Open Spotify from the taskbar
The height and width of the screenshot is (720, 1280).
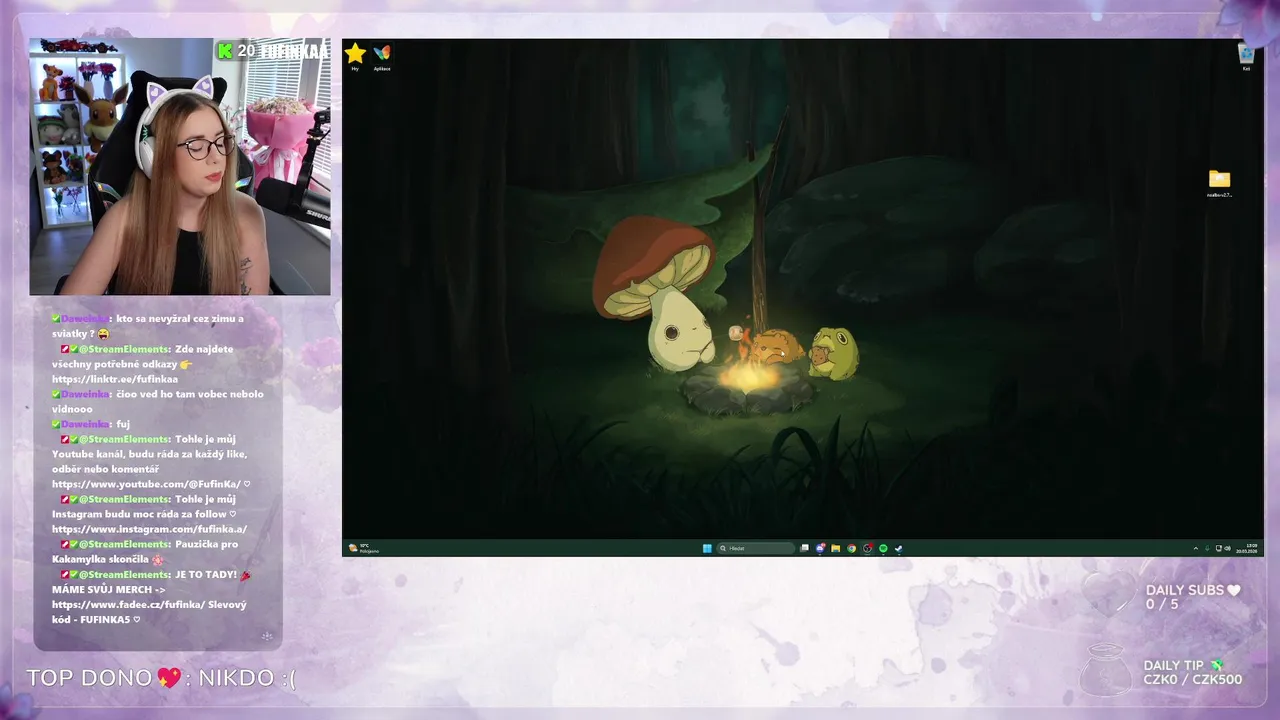click(883, 548)
